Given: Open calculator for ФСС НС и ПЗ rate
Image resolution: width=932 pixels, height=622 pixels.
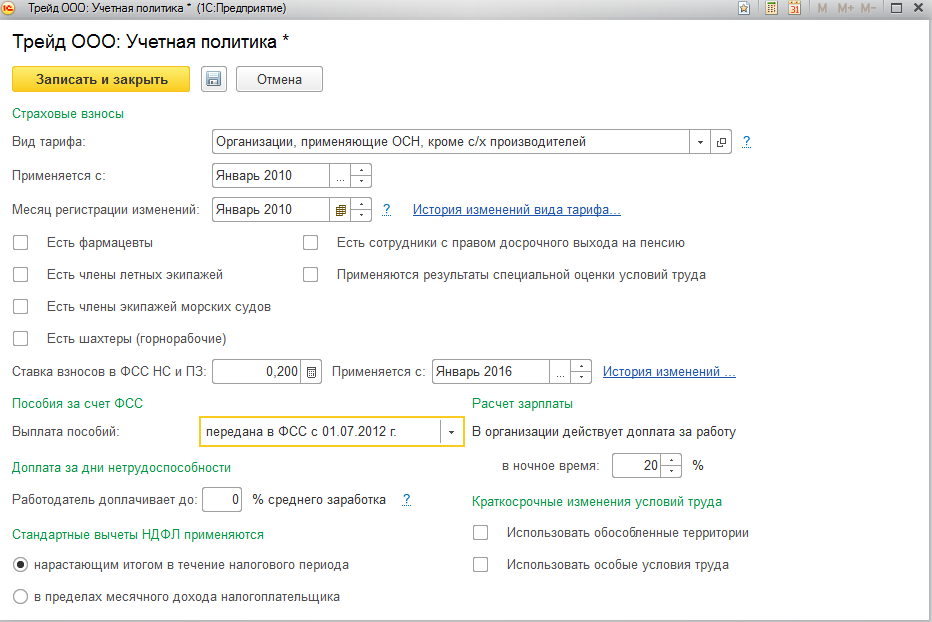Looking at the screenshot, I should (x=312, y=372).
